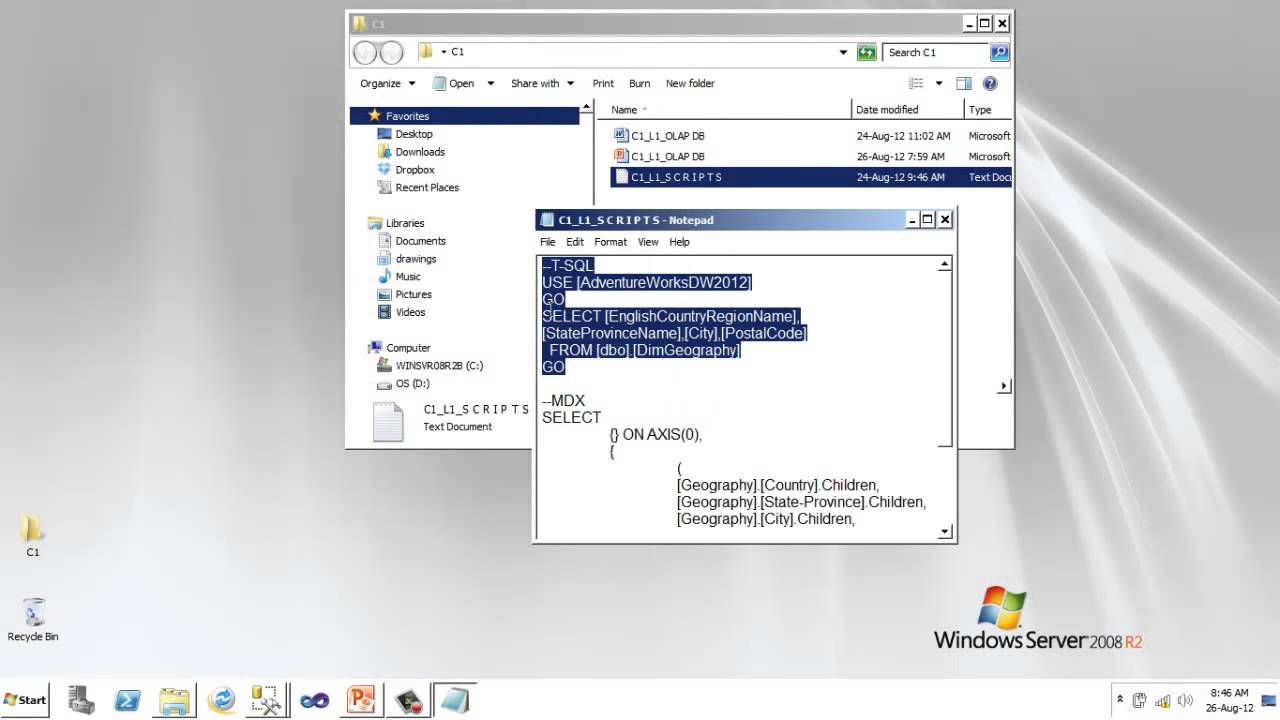
Task: Select the Recycle Bin desktop icon
Action: tap(33, 620)
